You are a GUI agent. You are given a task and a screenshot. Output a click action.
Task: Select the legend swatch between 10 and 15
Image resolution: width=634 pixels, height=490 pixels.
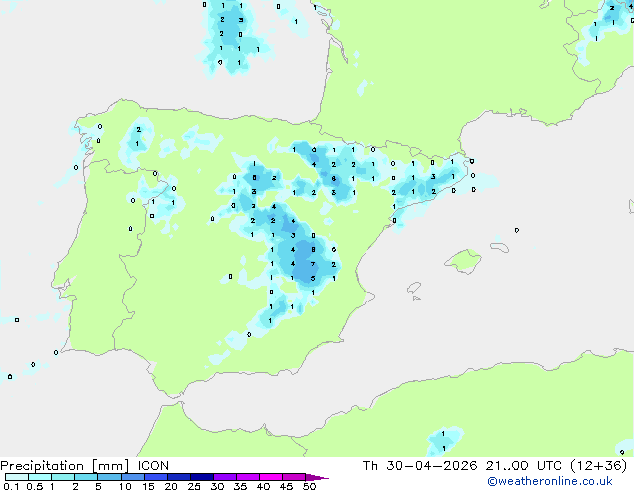[x=132, y=477]
